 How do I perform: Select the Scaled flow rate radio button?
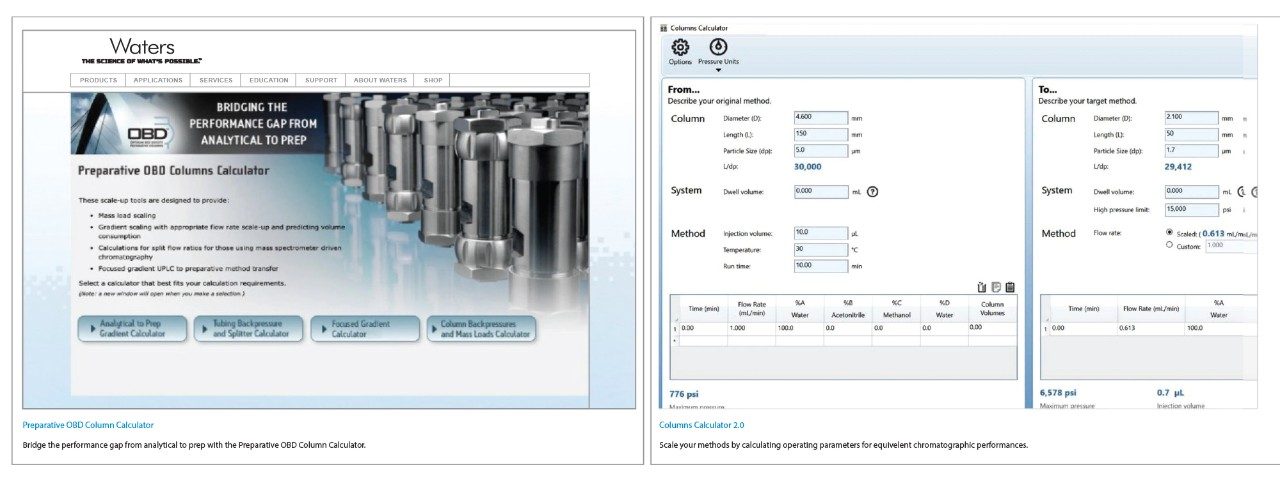(1170, 233)
